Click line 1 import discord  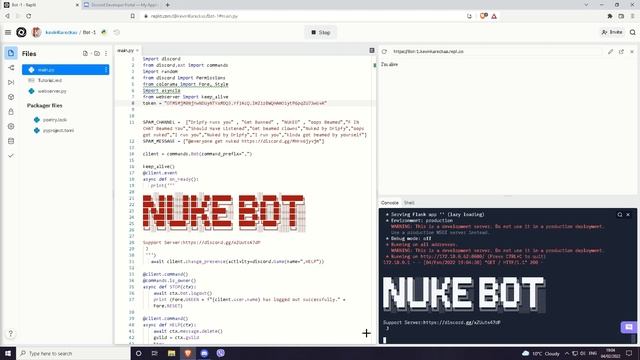161,59
